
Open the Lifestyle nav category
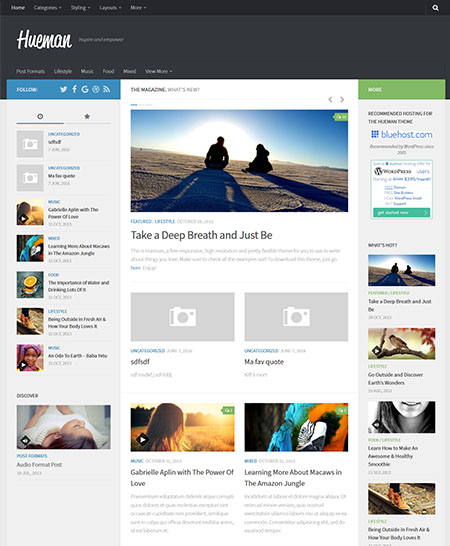63,71
